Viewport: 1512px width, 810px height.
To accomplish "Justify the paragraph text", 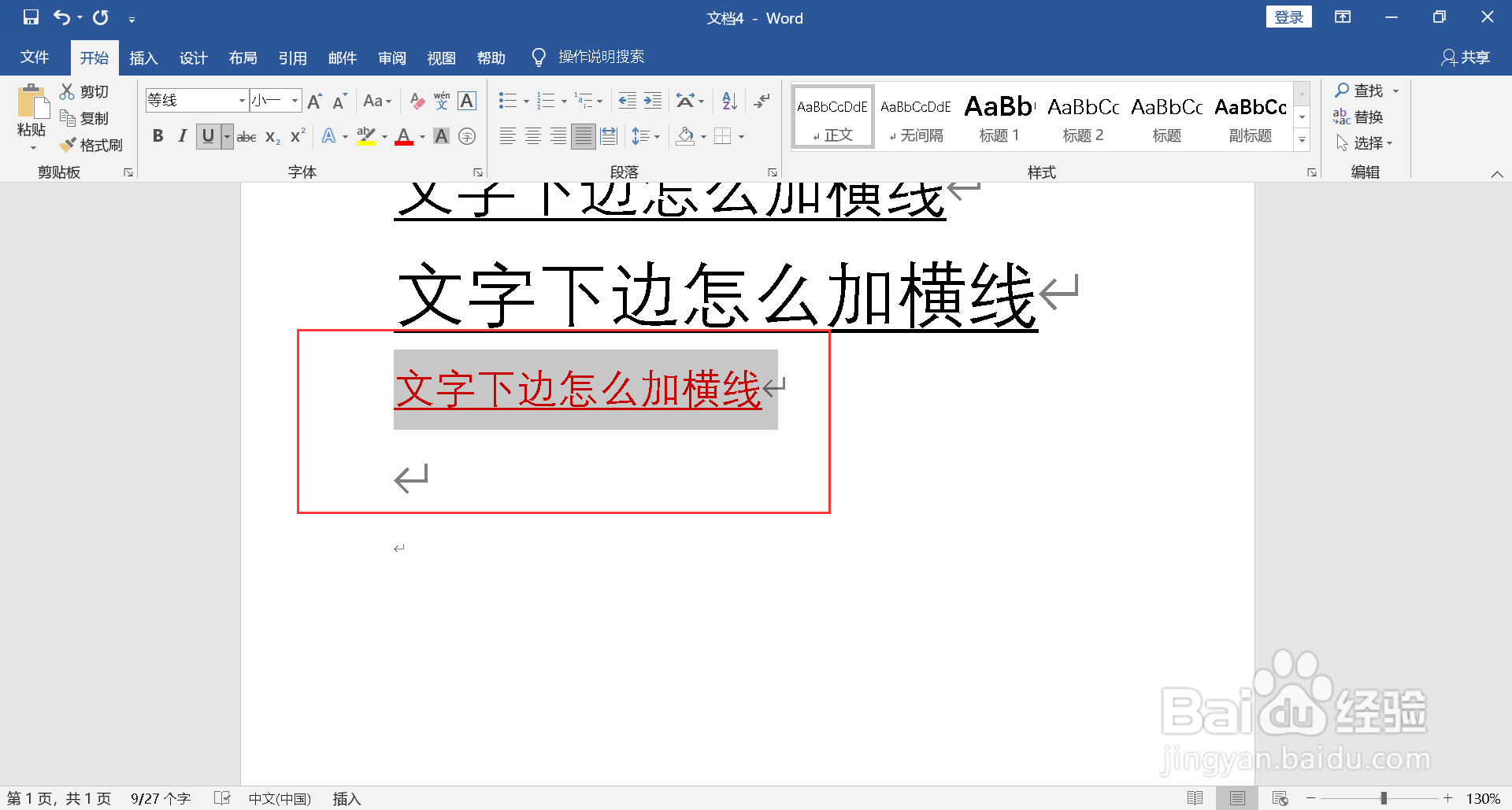I will (x=584, y=137).
